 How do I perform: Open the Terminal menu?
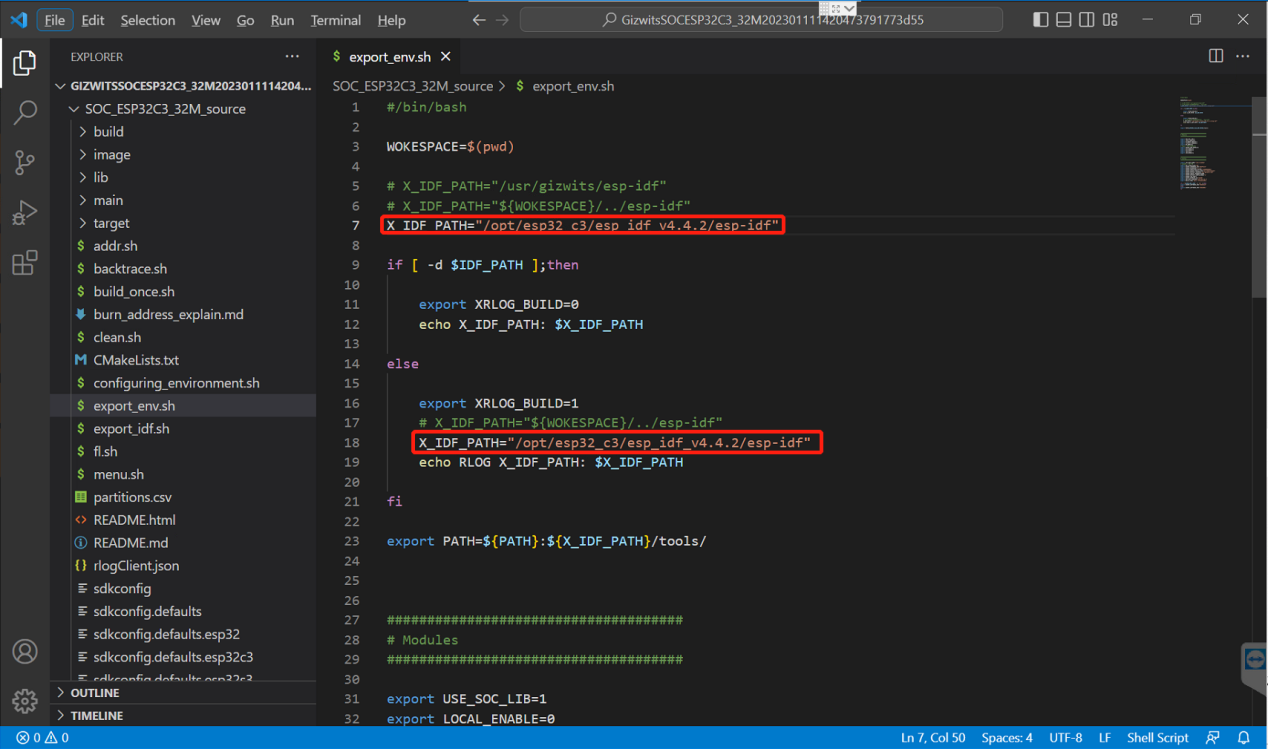tap(335, 20)
